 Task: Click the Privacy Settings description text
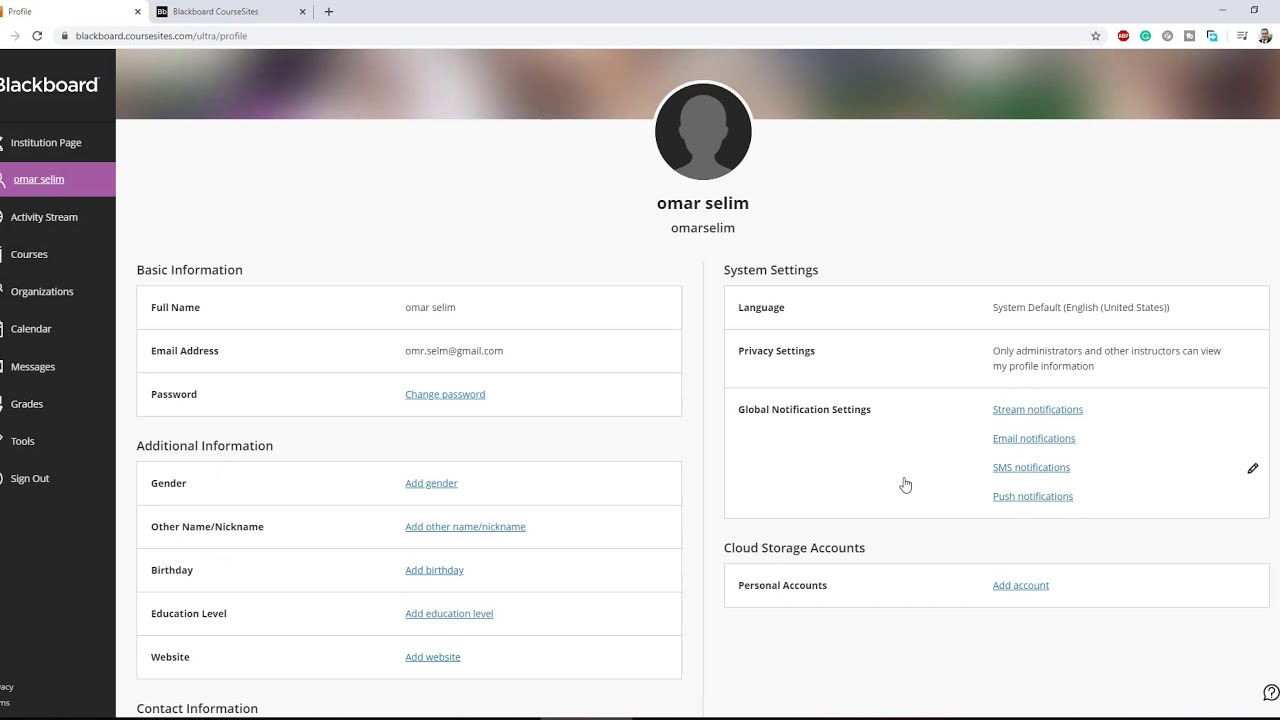1107,359
